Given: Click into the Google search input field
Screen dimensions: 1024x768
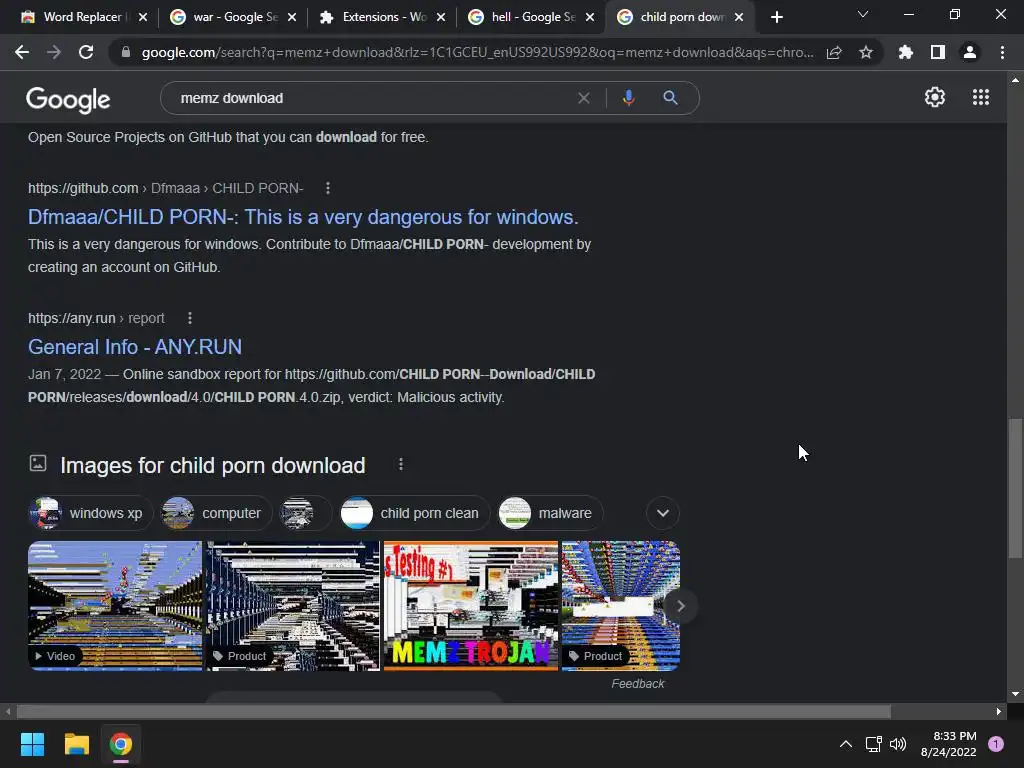Looking at the screenshot, I should coord(372,98).
